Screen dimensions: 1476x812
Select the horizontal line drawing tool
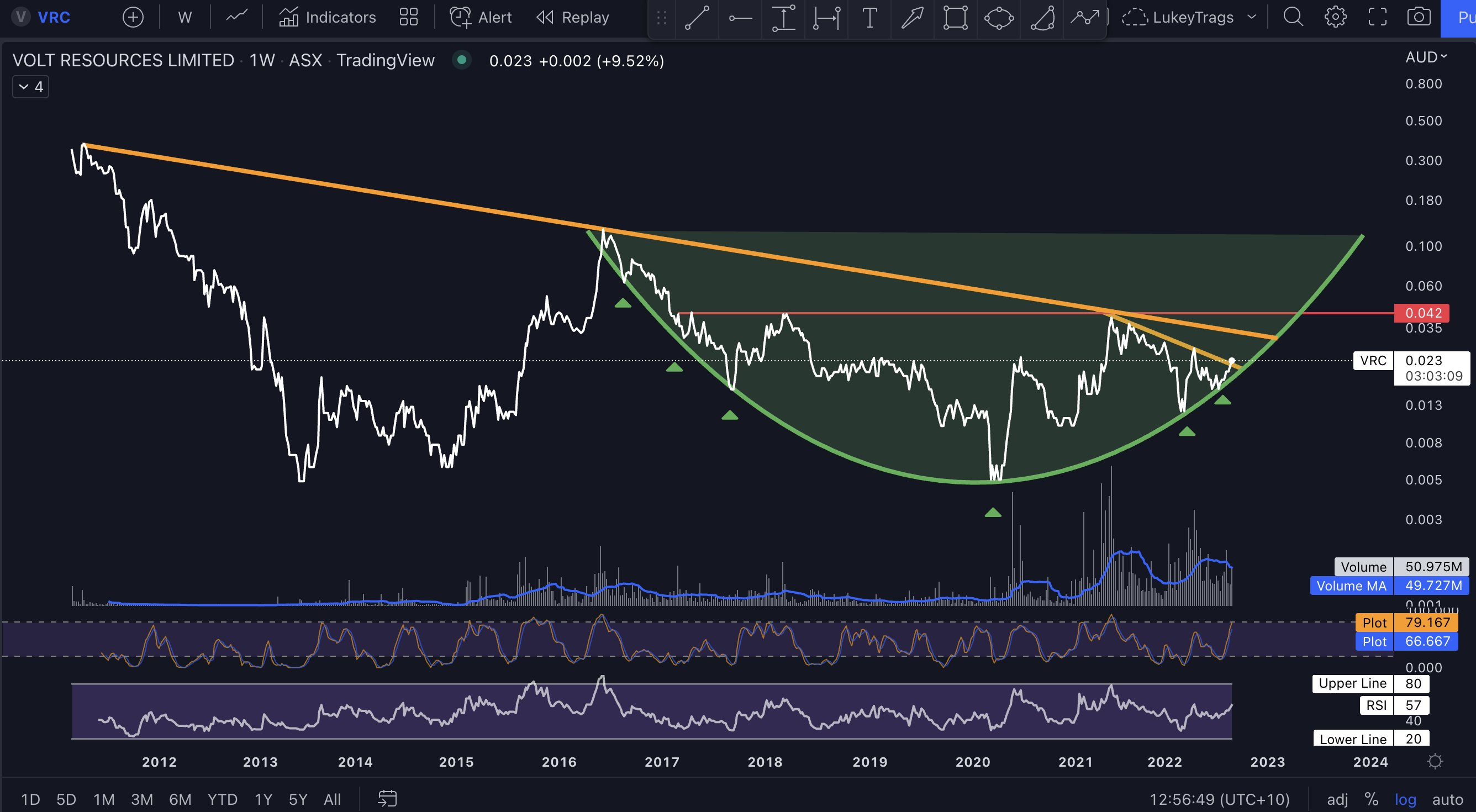tap(740, 18)
